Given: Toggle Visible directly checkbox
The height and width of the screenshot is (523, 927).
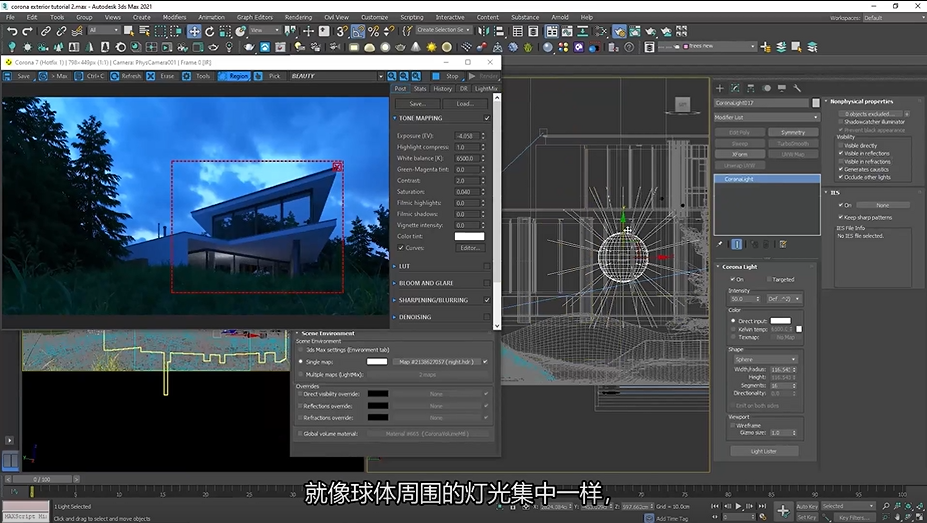Looking at the screenshot, I should (x=840, y=145).
